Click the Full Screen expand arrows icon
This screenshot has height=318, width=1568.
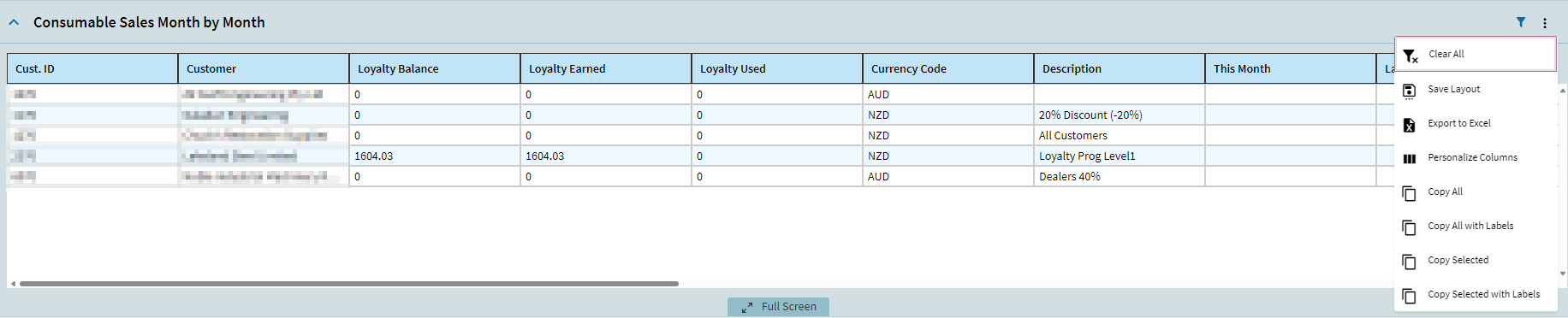(x=747, y=307)
